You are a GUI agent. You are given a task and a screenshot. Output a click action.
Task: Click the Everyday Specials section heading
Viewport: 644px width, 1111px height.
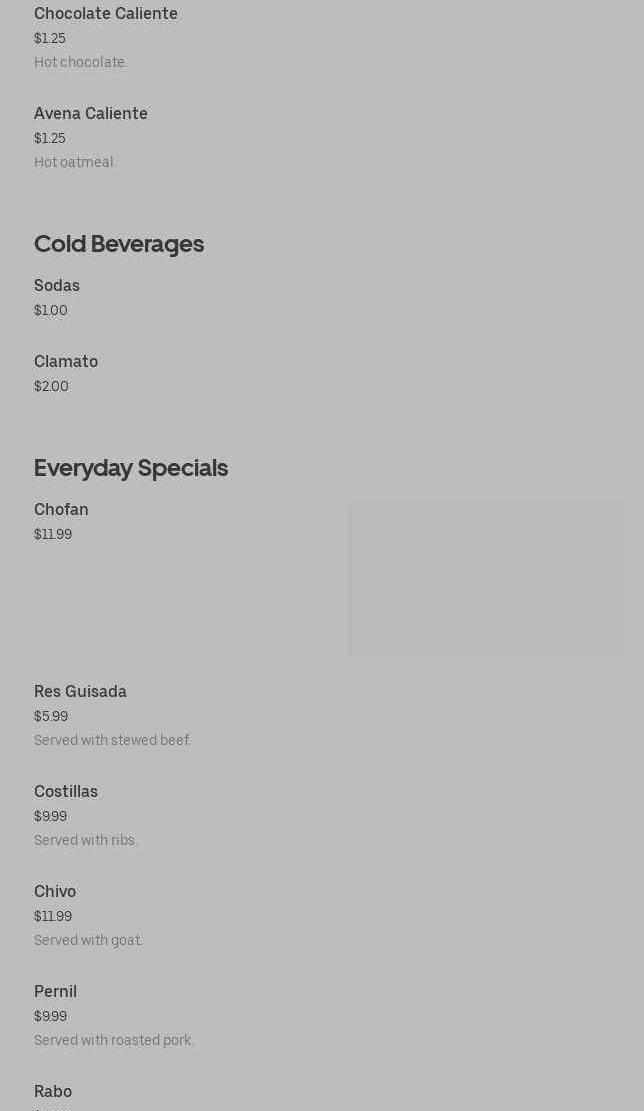pyautogui.click(x=131, y=468)
